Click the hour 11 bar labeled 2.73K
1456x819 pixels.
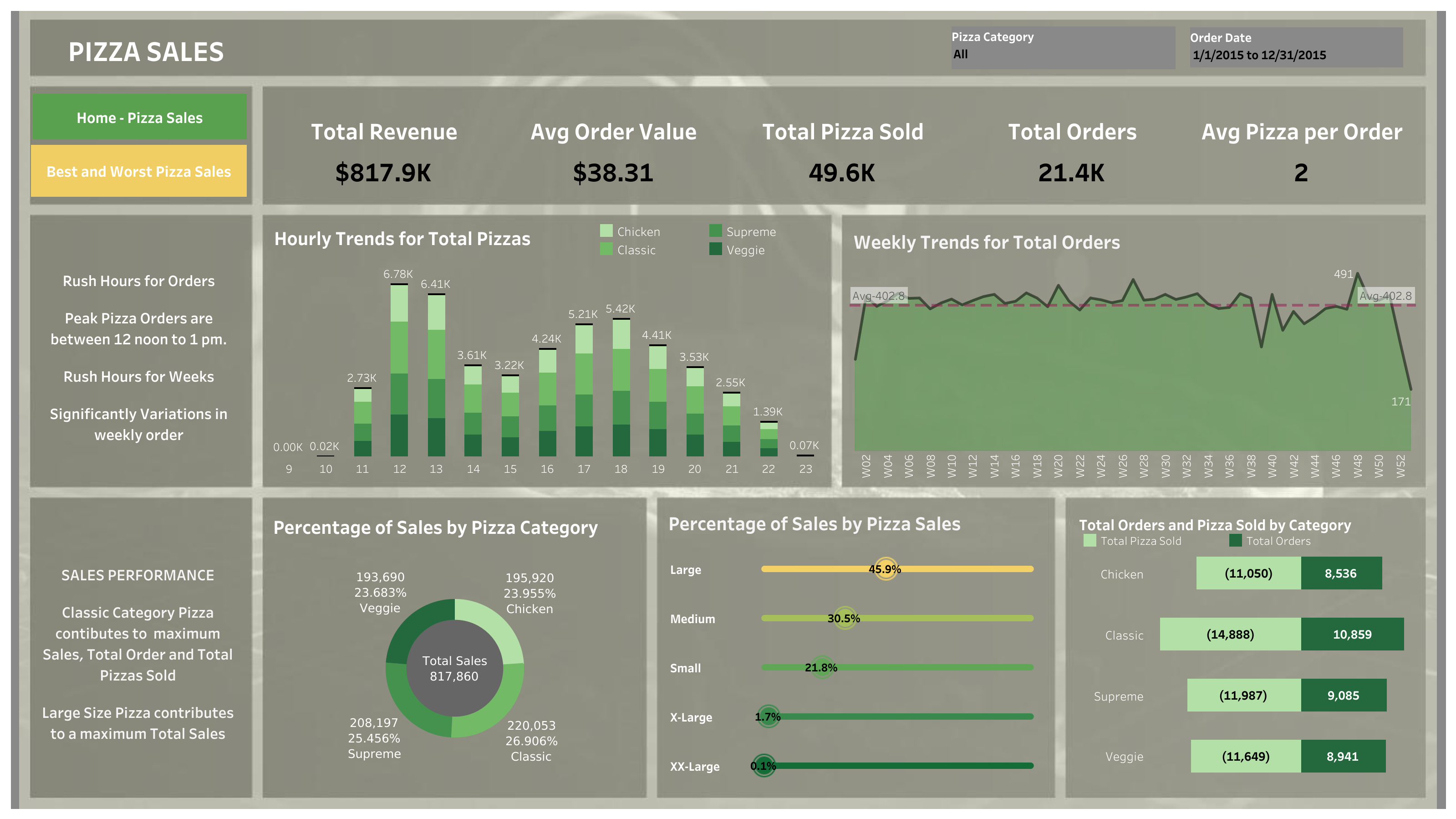pyautogui.click(x=362, y=422)
